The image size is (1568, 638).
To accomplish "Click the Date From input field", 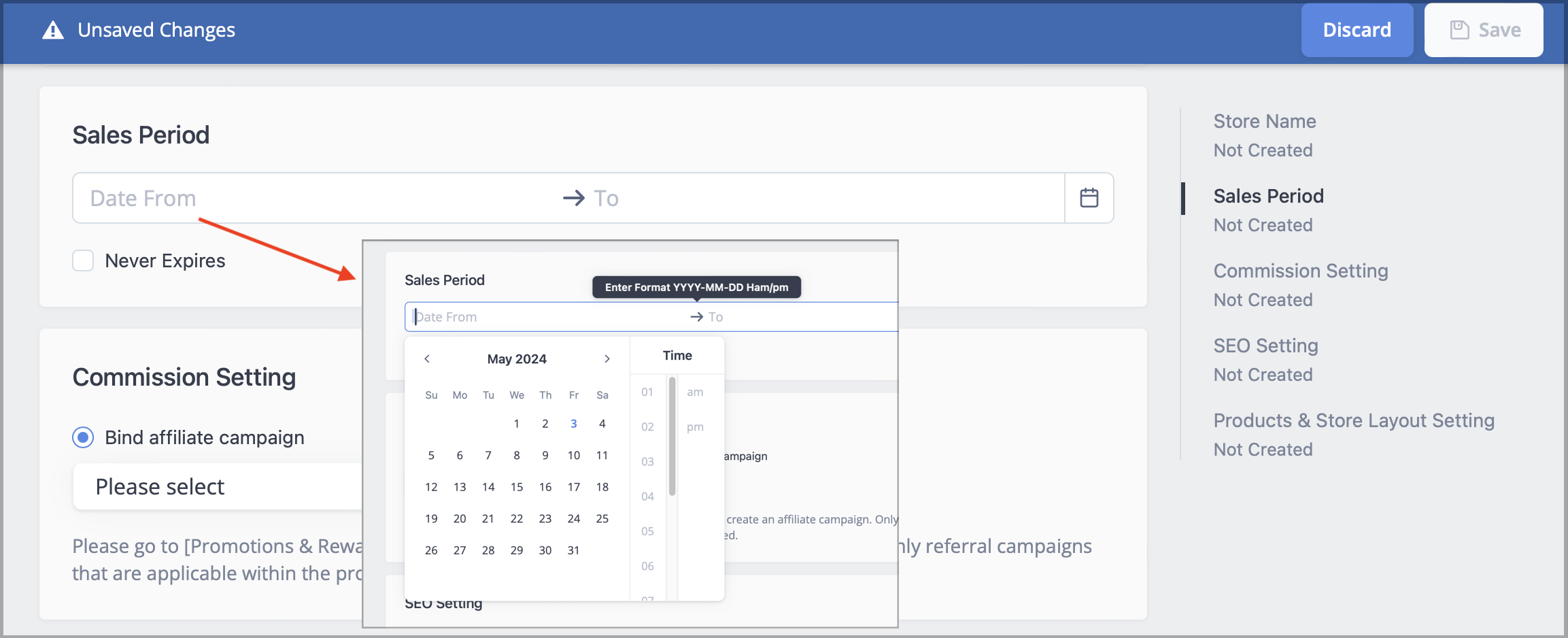I will (x=204, y=198).
